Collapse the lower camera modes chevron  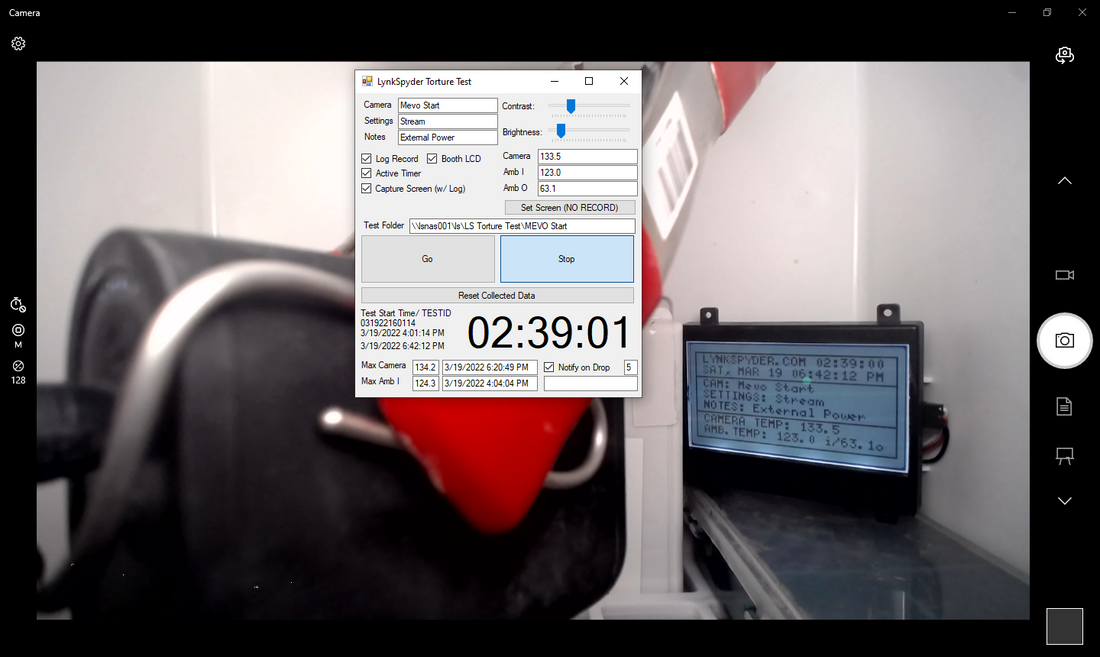coord(1064,500)
